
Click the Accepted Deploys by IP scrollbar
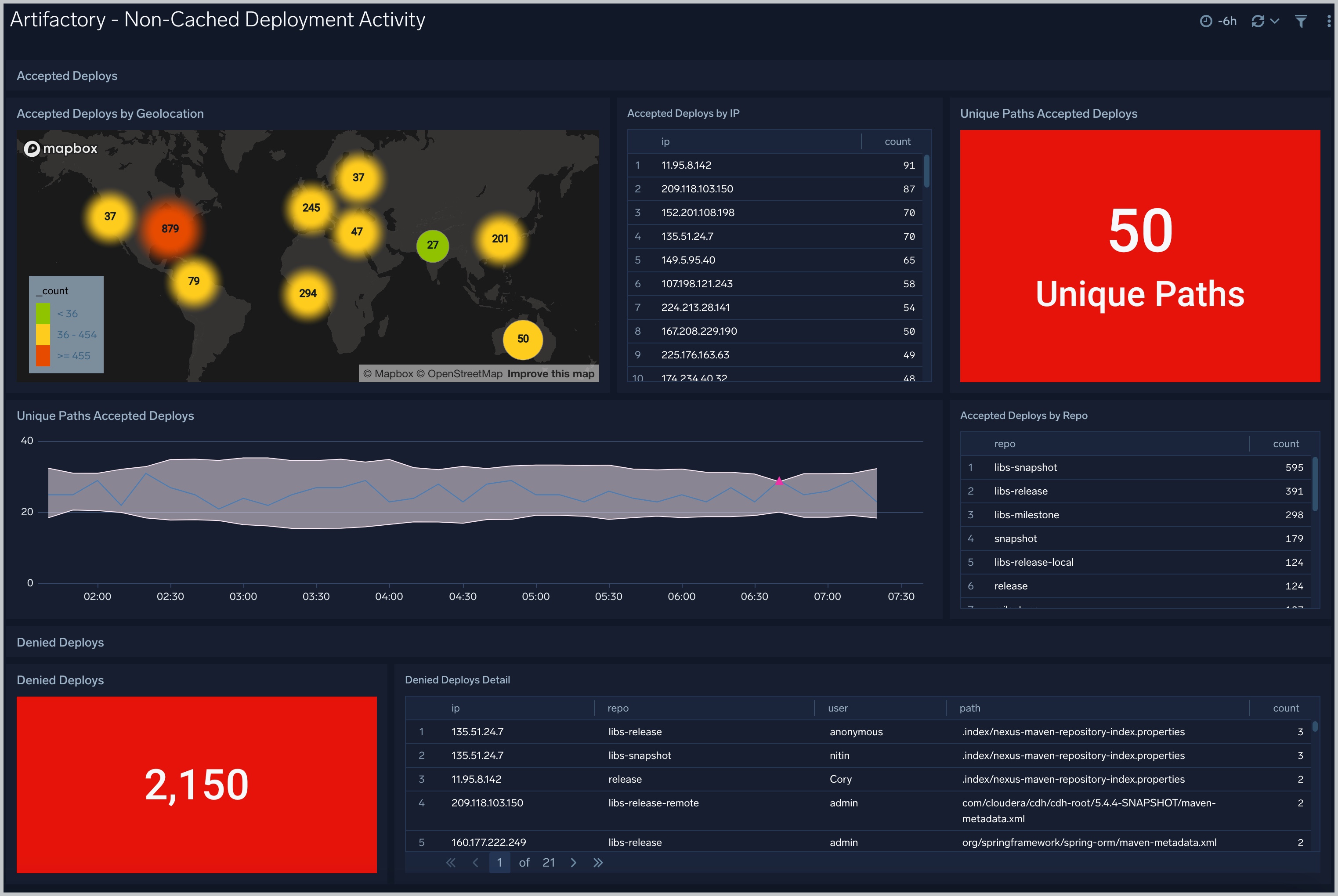[926, 171]
